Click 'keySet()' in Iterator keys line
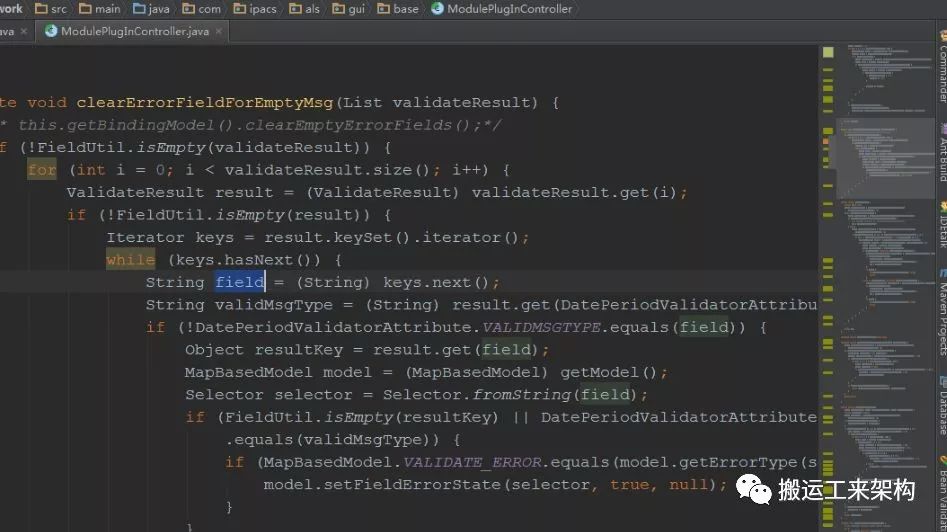This screenshot has height=532, width=947. pos(372,237)
